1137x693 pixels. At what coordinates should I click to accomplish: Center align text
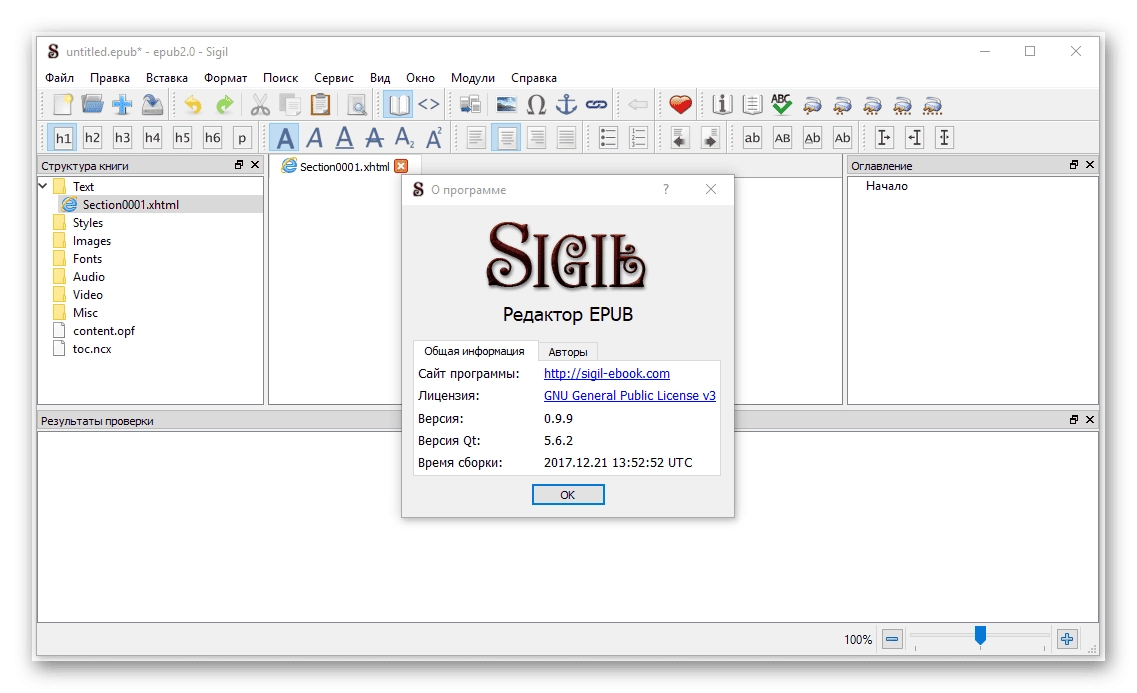[506, 138]
